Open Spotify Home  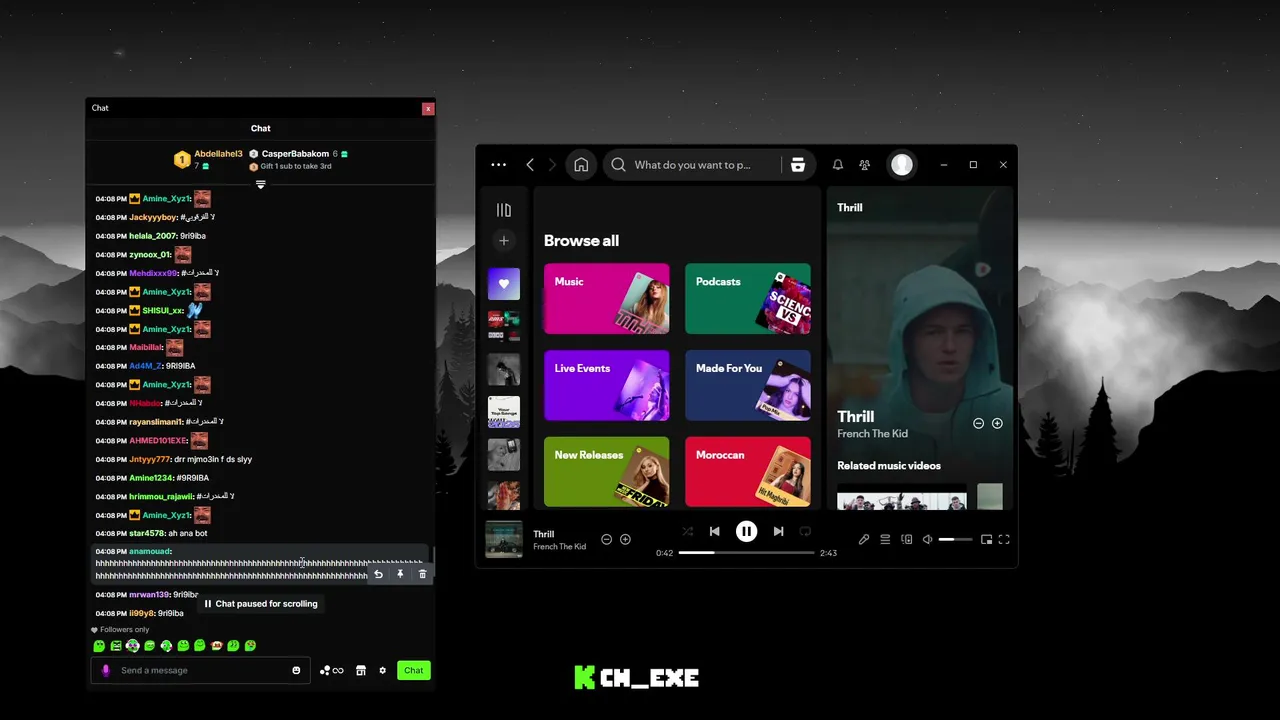[581, 165]
